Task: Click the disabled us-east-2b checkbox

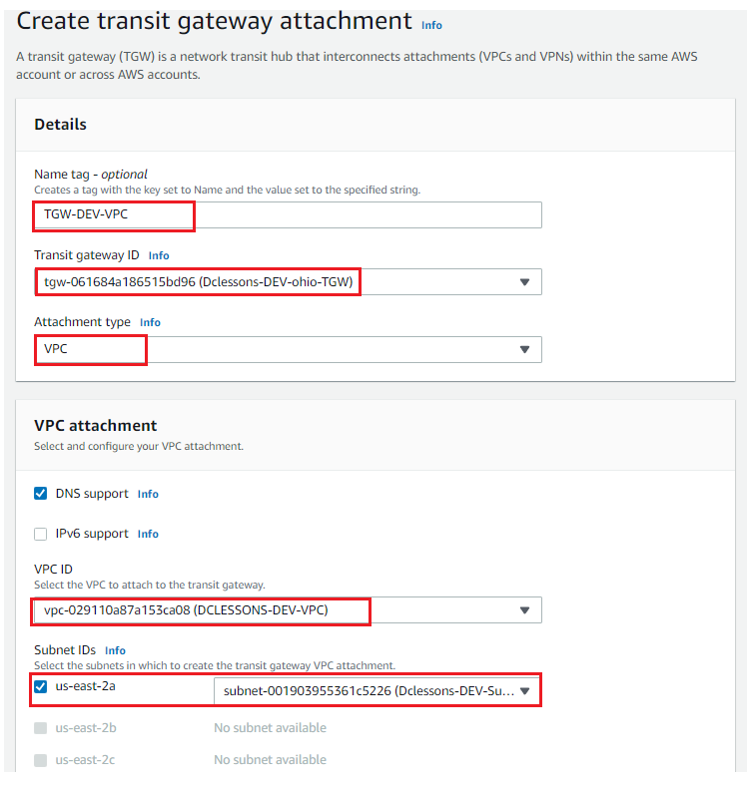Action: click(41, 728)
